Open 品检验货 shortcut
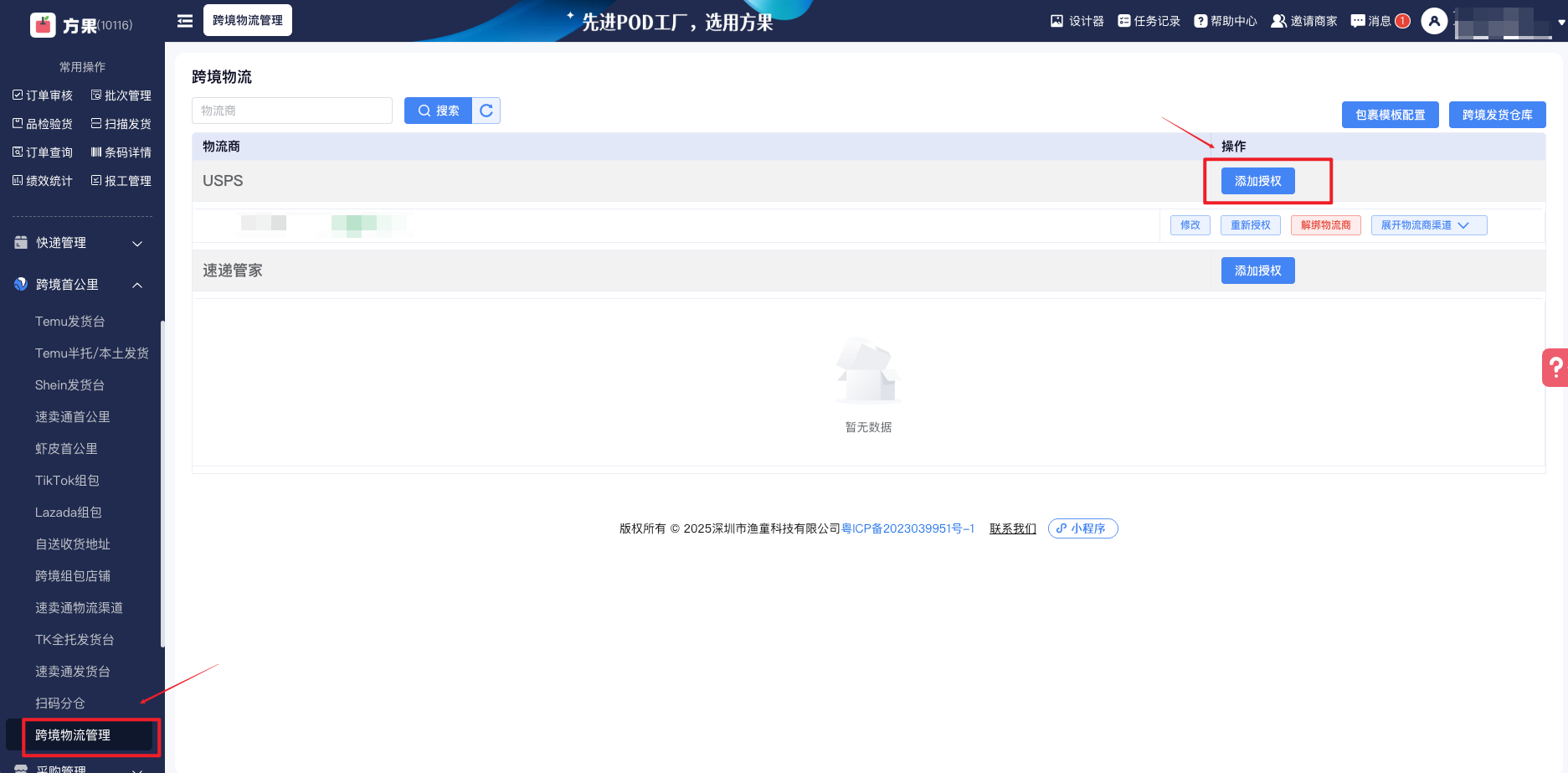1568x773 pixels. click(x=43, y=124)
